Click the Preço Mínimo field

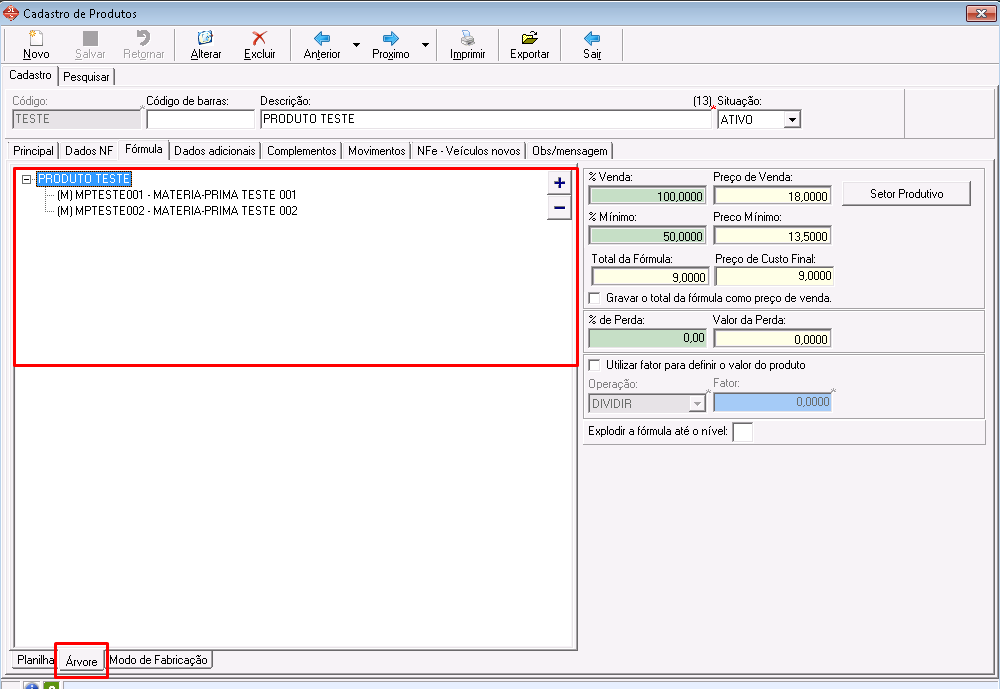click(772, 236)
